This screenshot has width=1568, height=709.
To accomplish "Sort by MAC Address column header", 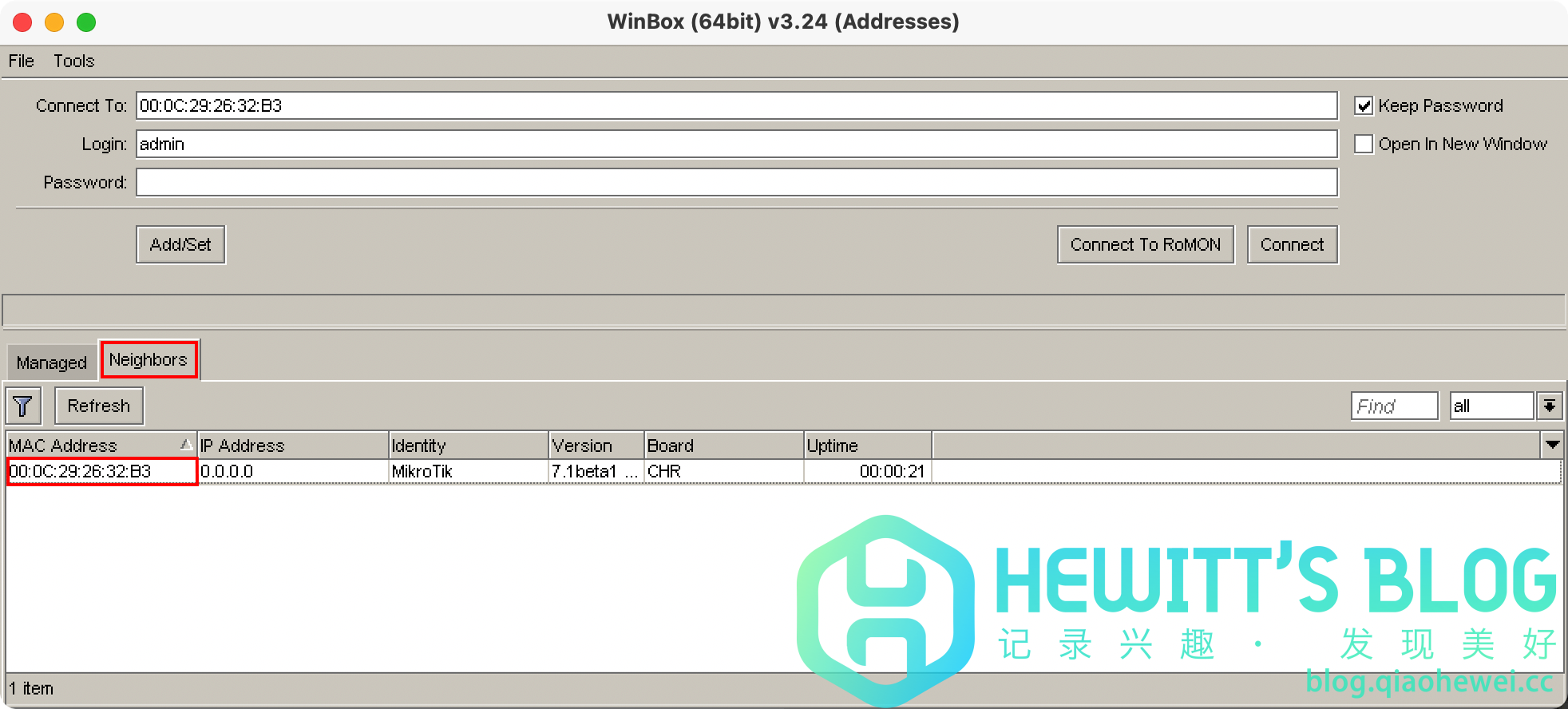I will [x=101, y=445].
